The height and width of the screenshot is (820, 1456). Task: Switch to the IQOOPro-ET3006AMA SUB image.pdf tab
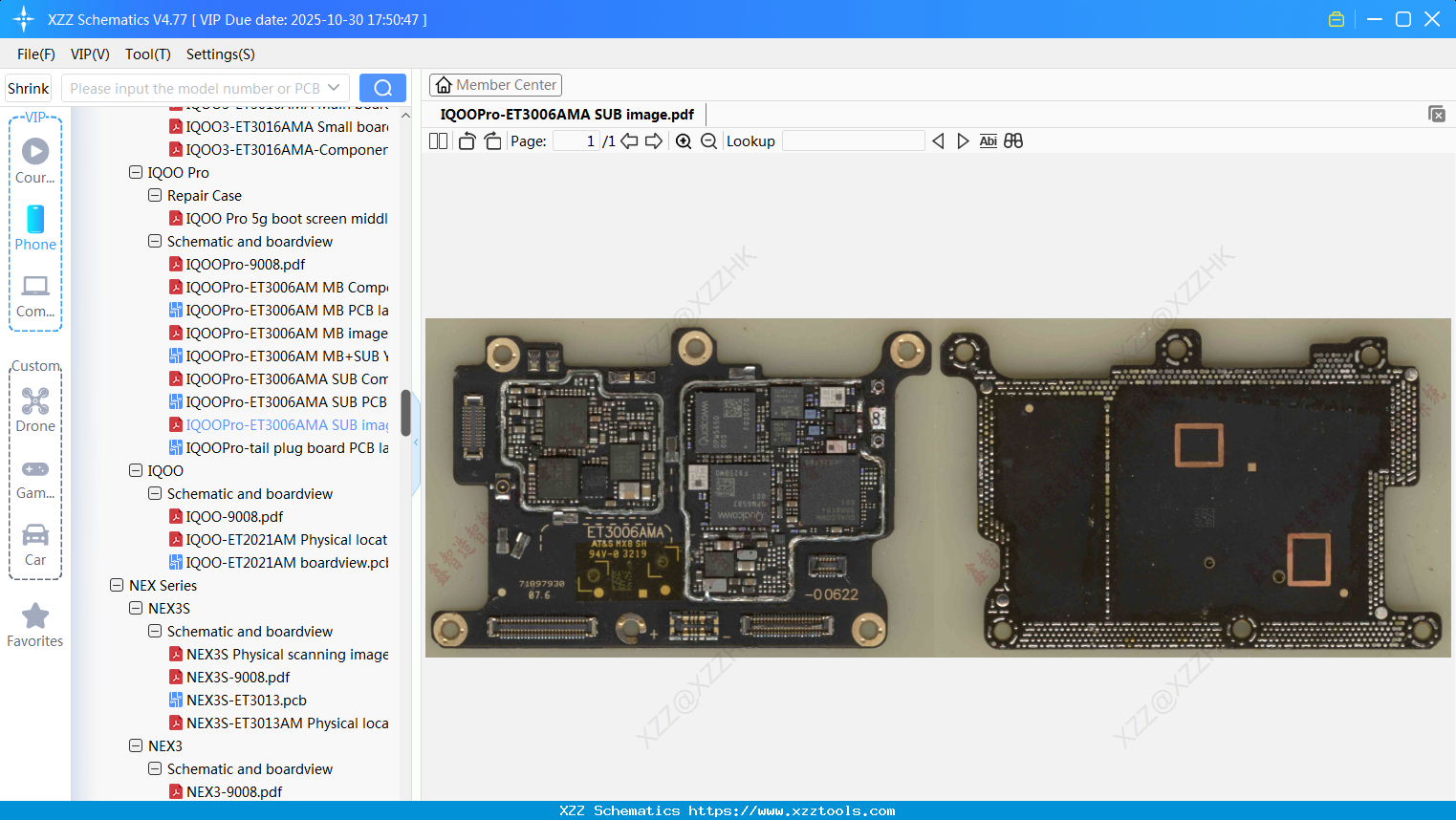tap(568, 114)
